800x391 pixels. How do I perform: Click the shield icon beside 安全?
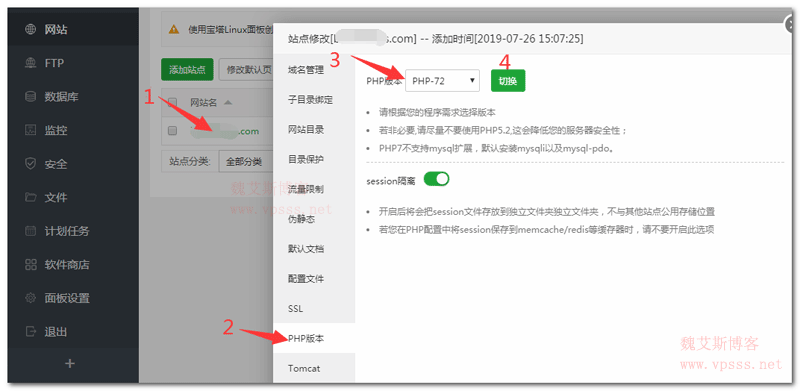pyautogui.click(x=31, y=164)
